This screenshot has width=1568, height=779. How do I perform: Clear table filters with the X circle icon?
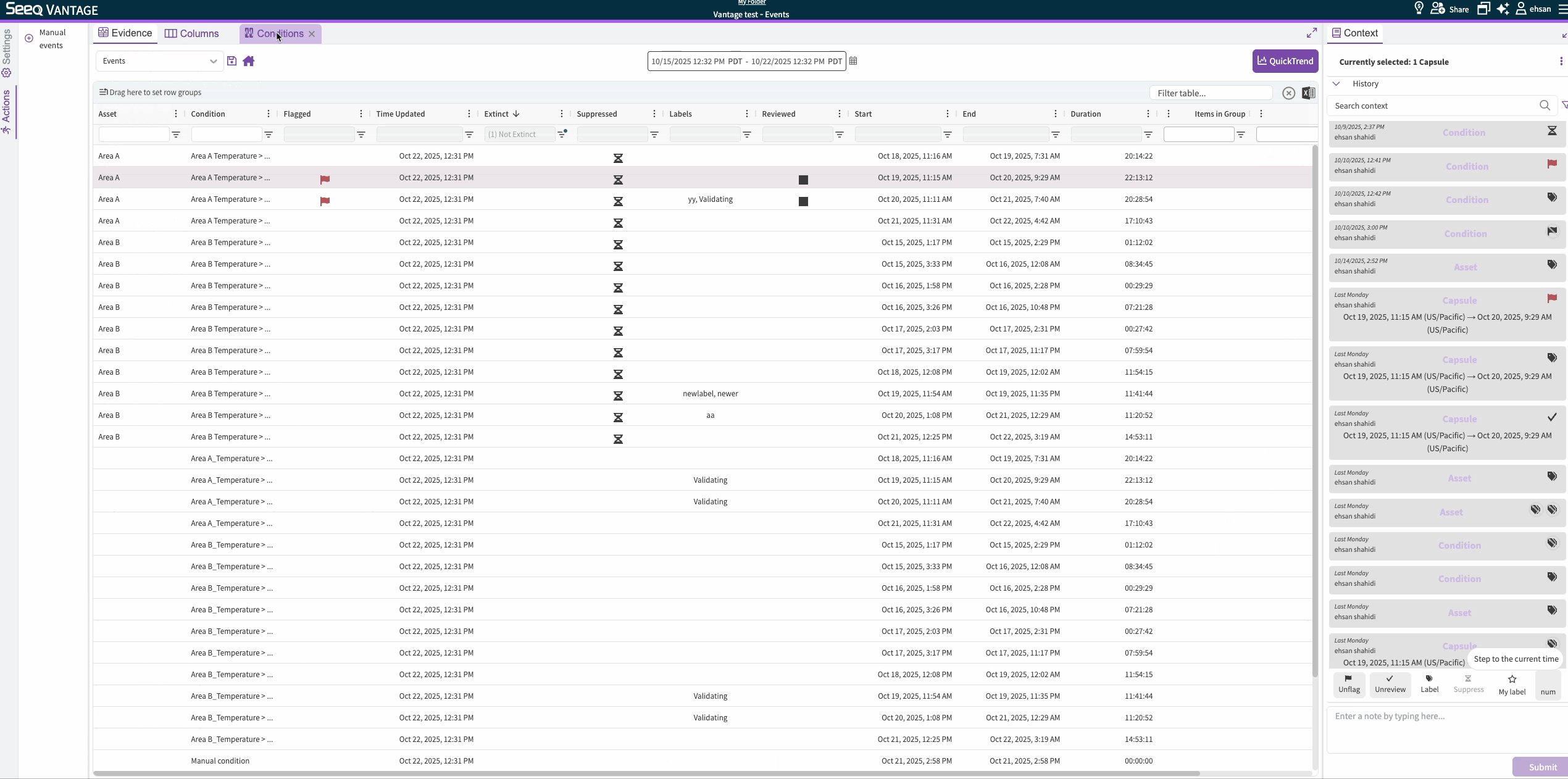pos(1288,93)
